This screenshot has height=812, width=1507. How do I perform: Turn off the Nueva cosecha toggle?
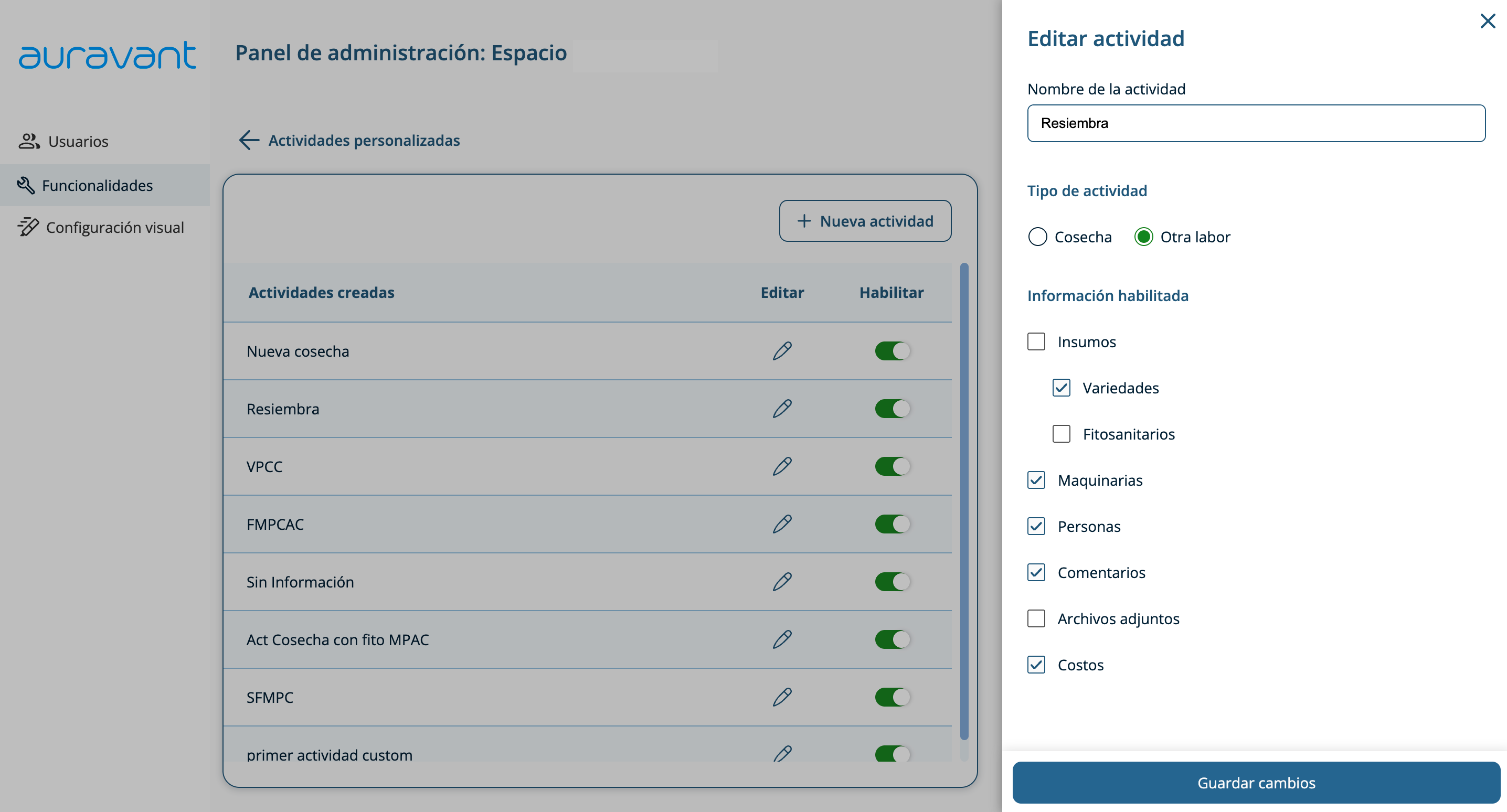(892, 351)
